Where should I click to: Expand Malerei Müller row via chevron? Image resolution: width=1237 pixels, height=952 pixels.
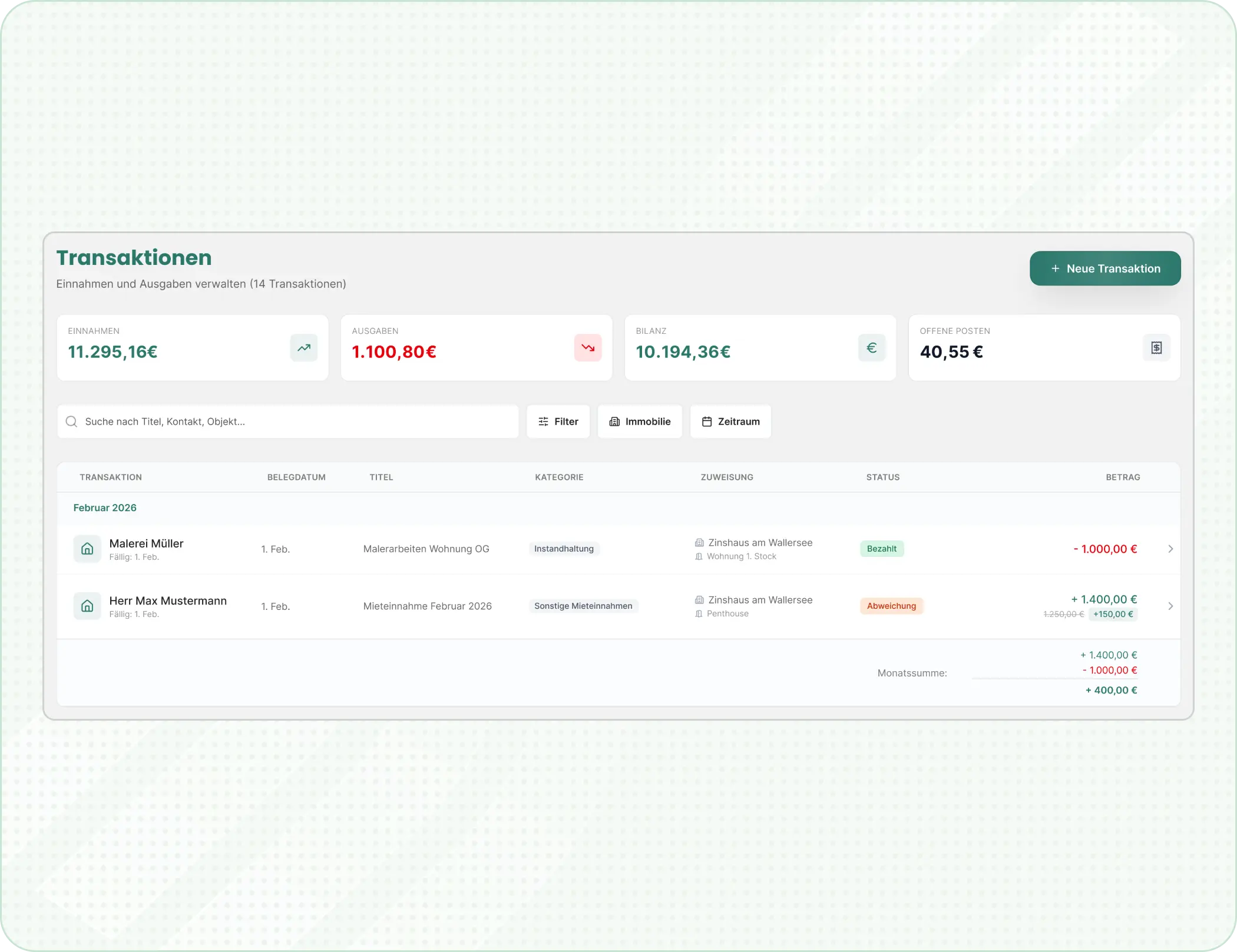click(x=1170, y=549)
